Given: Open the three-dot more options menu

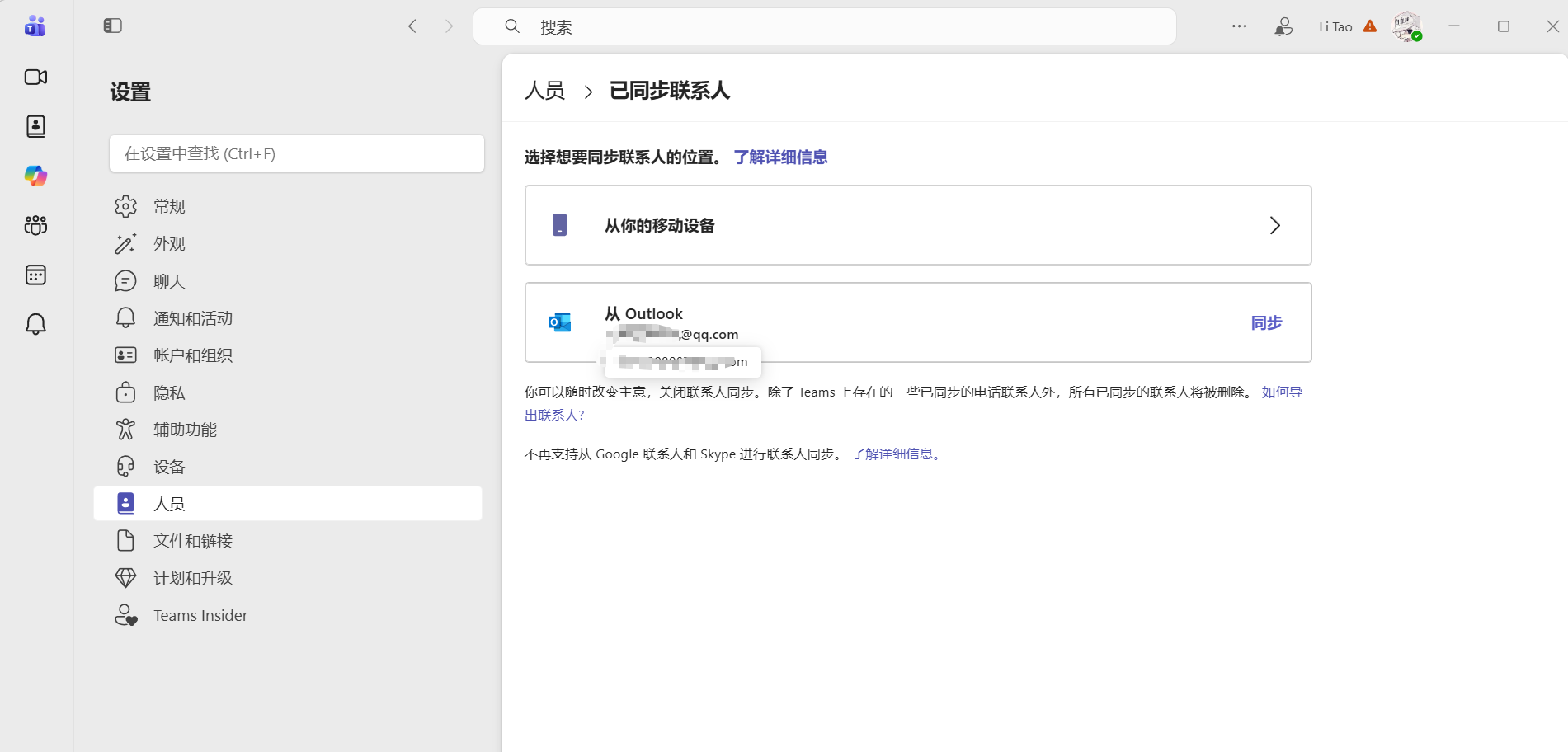Looking at the screenshot, I should point(1239,26).
